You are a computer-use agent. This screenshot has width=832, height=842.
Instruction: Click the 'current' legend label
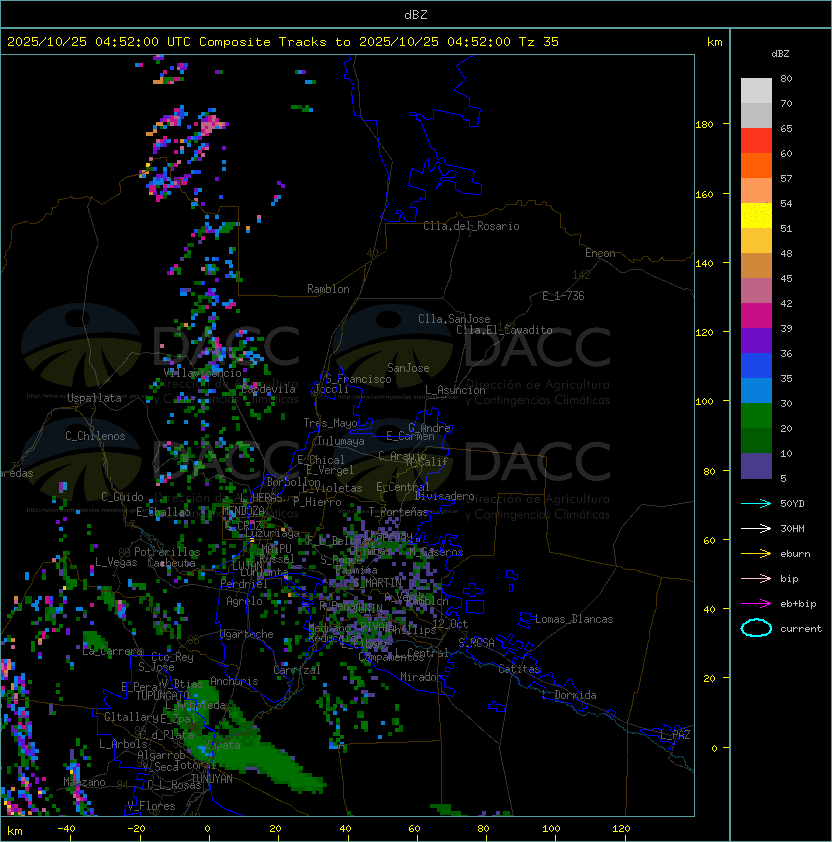(x=801, y=629)
